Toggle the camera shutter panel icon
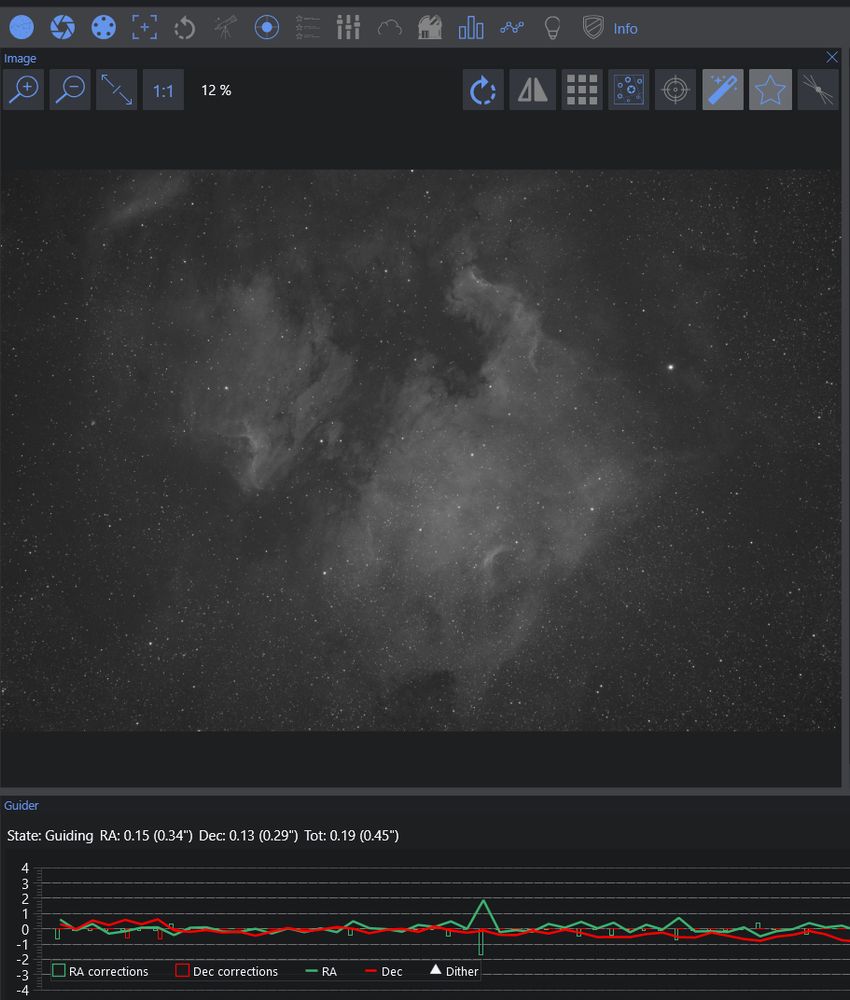This screenshot has width=850, height=1000. tap(62, 27)
